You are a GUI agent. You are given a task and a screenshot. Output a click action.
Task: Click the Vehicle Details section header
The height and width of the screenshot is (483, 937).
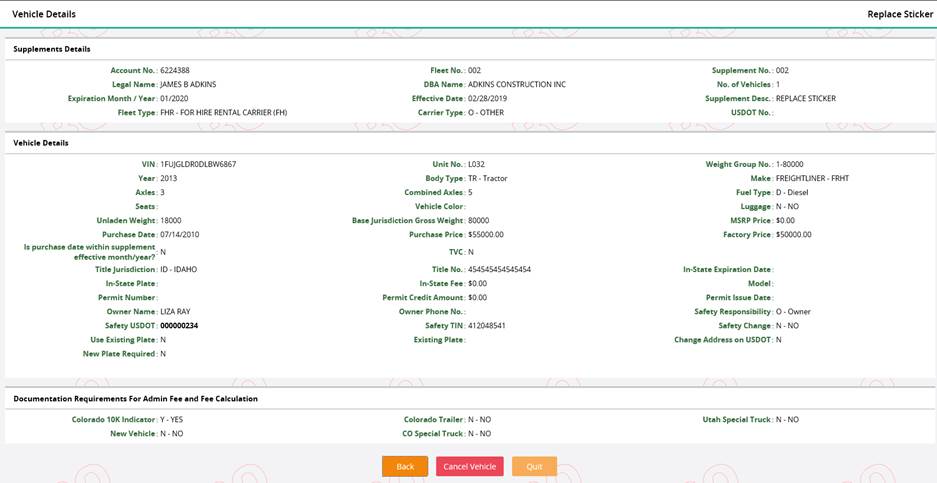tap(41, 143)
